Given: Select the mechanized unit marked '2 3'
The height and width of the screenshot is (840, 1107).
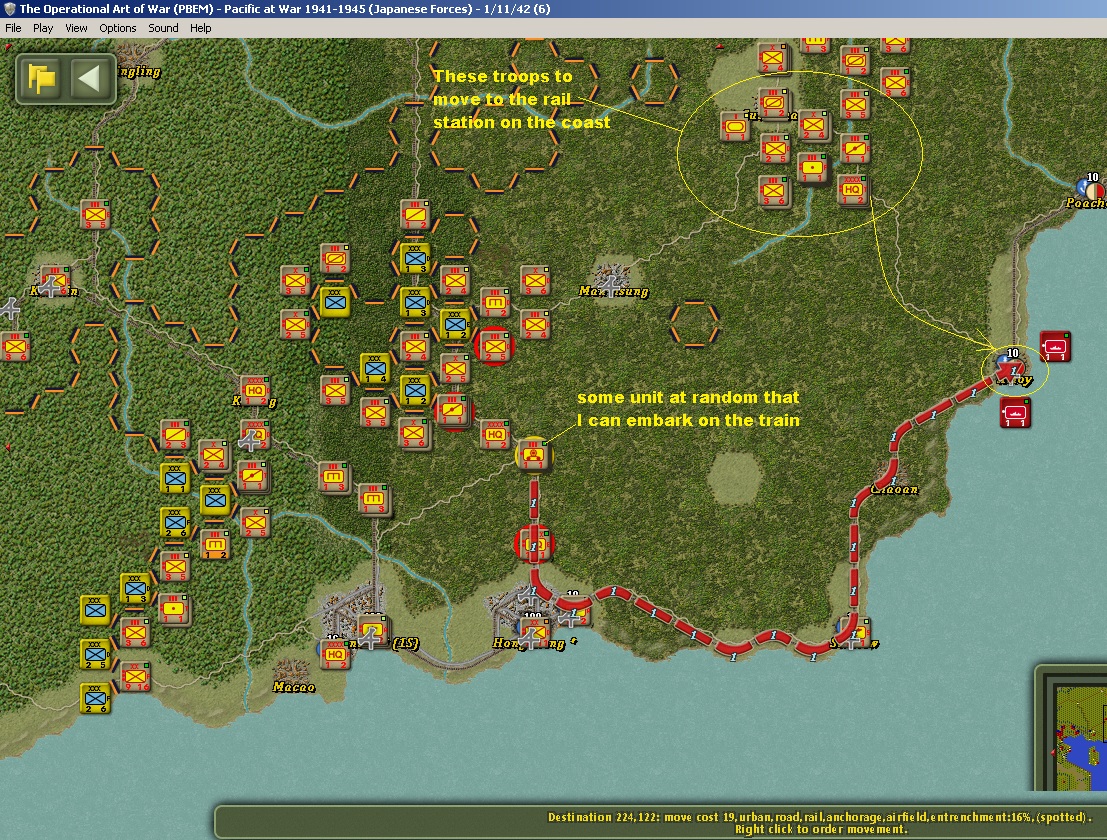Looking at the screenshot, I should click(x=175, y=434).
